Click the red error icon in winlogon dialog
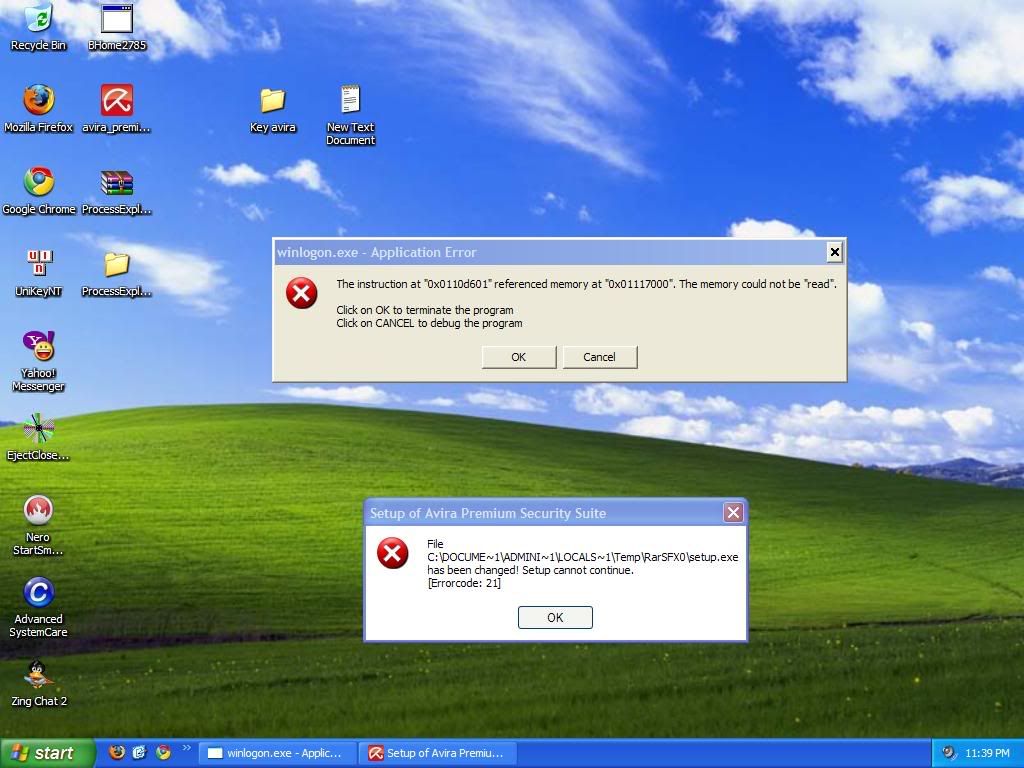1024x768 pixels. point(302,293)
